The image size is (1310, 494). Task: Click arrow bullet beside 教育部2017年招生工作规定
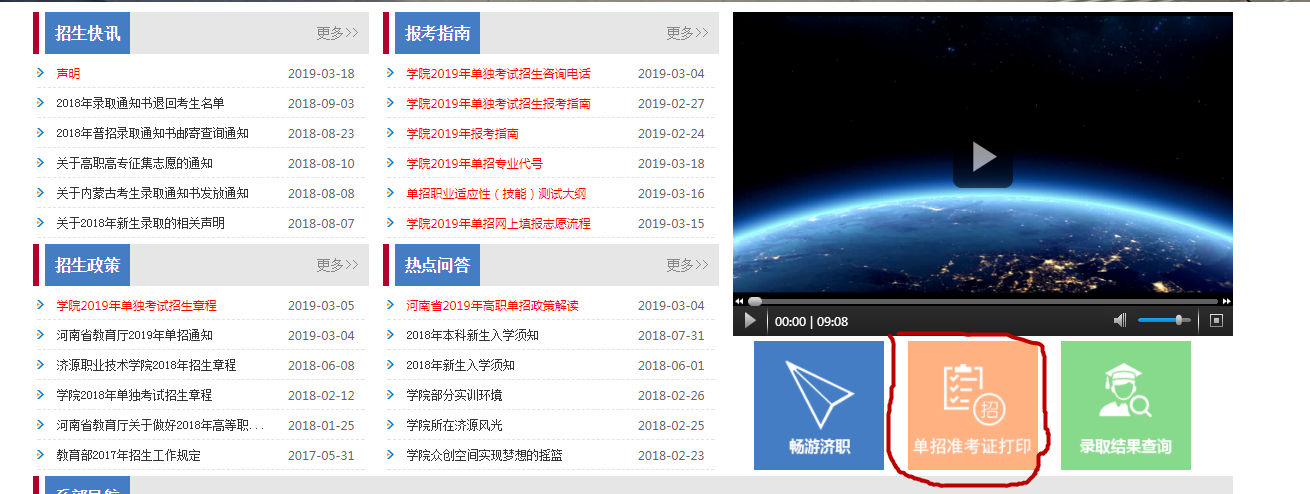(40, 455)
